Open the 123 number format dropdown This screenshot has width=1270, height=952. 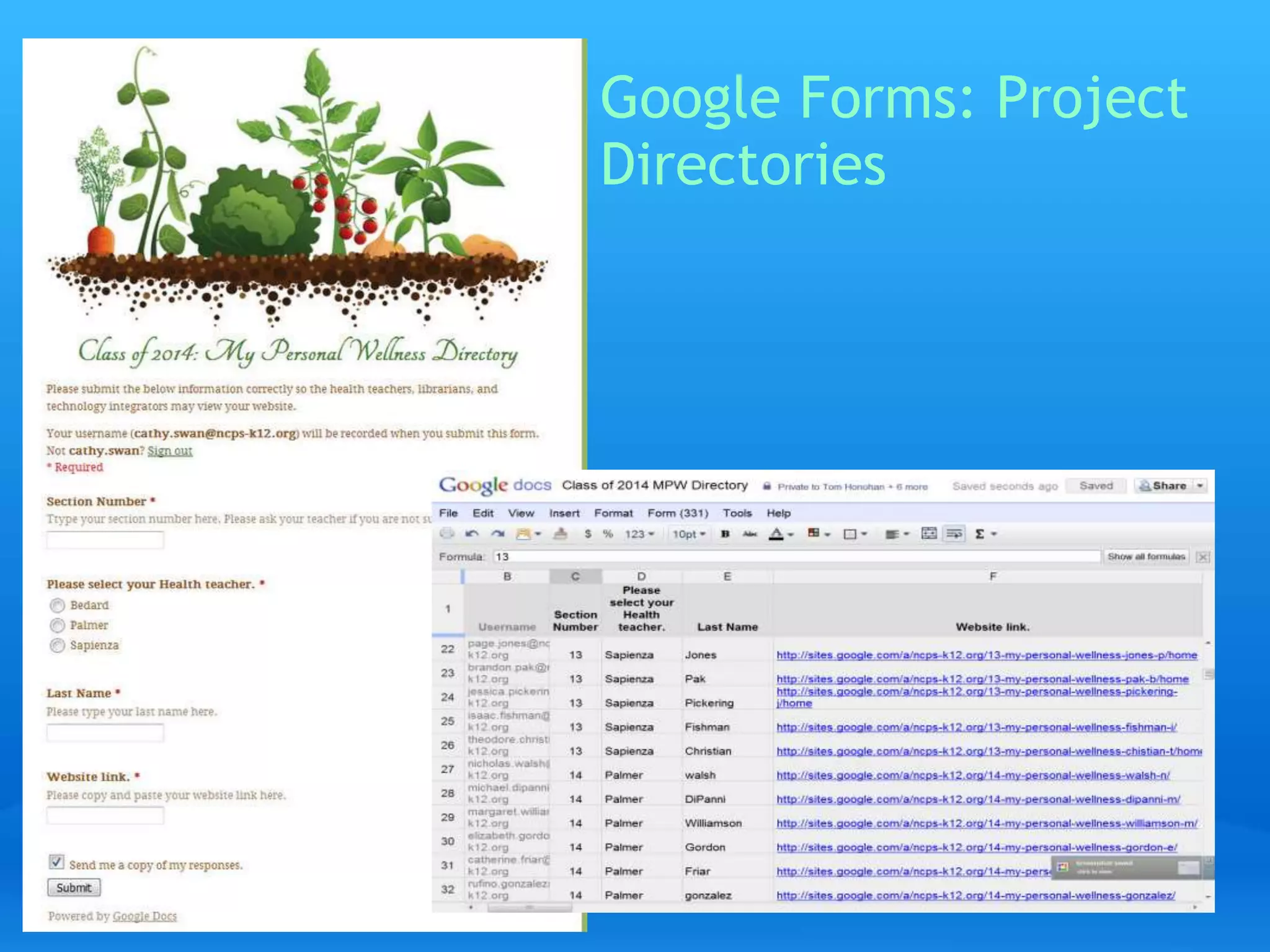(x=639, y=534)
